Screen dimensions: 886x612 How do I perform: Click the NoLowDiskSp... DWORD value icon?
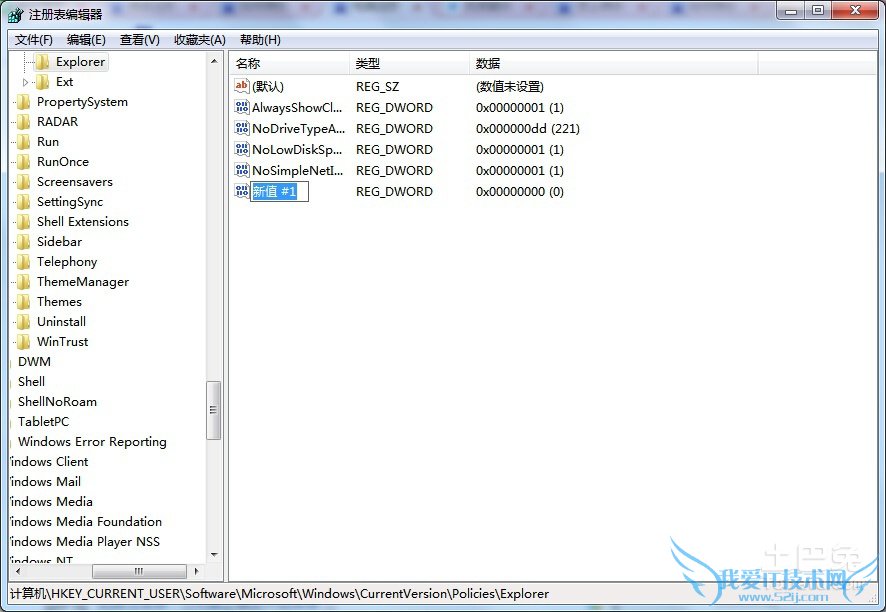point(242,149)
